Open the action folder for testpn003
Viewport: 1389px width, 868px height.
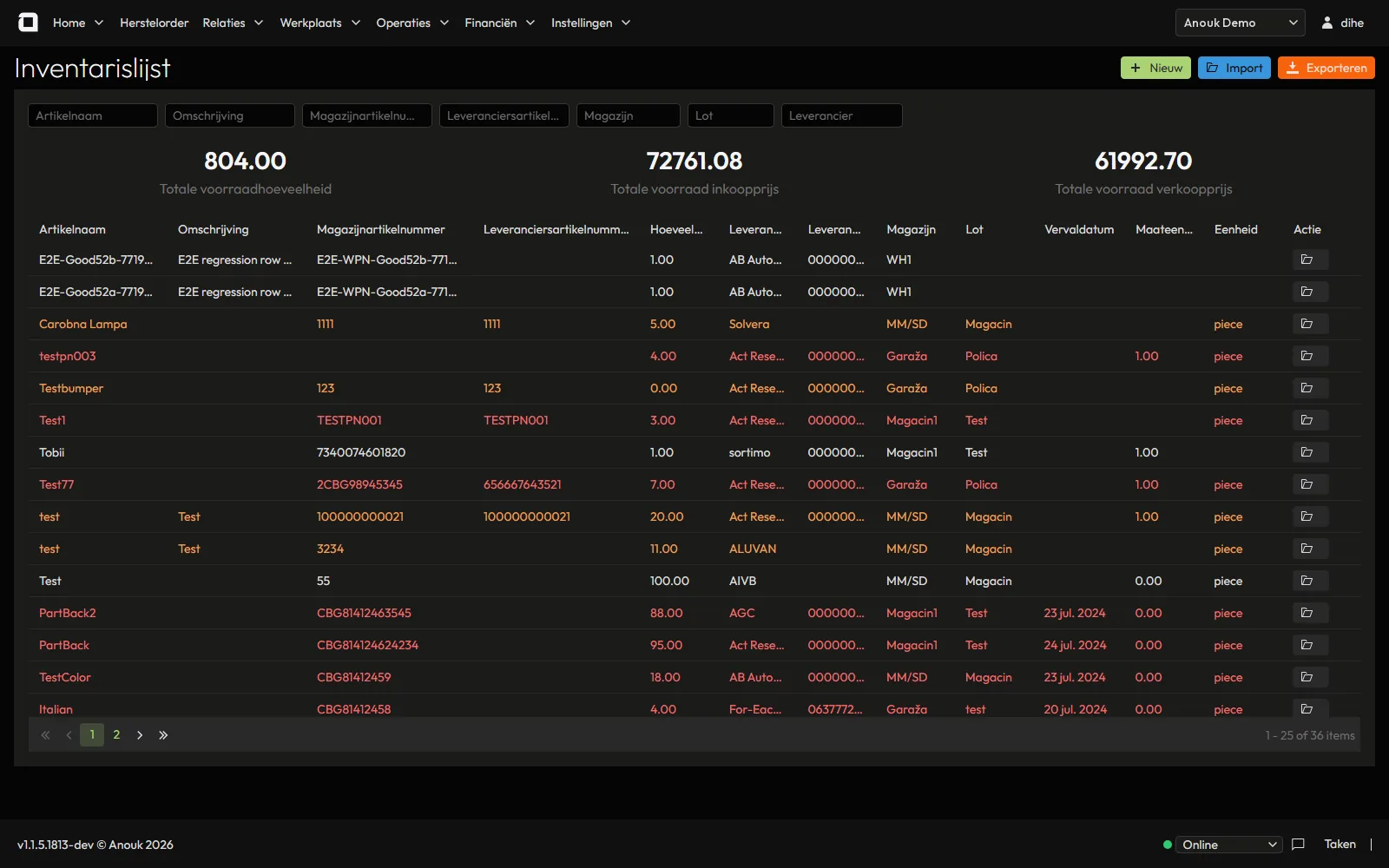point(1310,356)
